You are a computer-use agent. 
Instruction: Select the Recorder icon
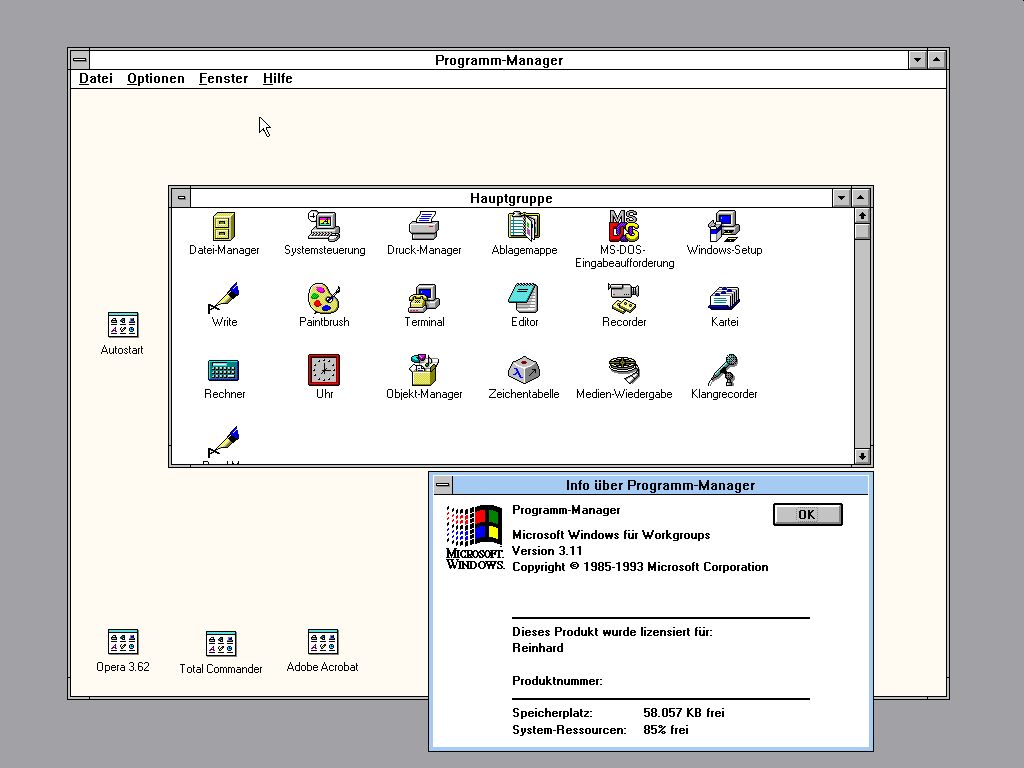[624, 298]
